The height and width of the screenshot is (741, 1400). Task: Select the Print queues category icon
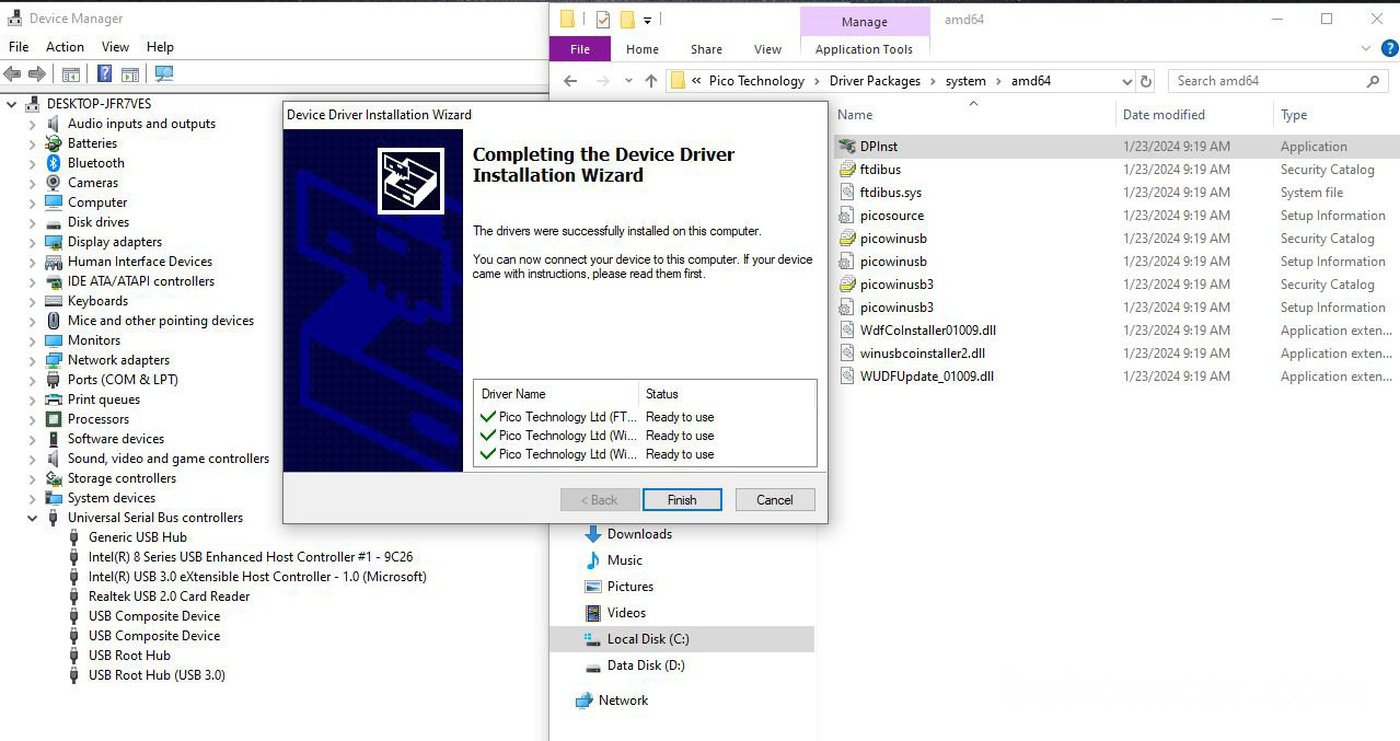tap(54, 399)
